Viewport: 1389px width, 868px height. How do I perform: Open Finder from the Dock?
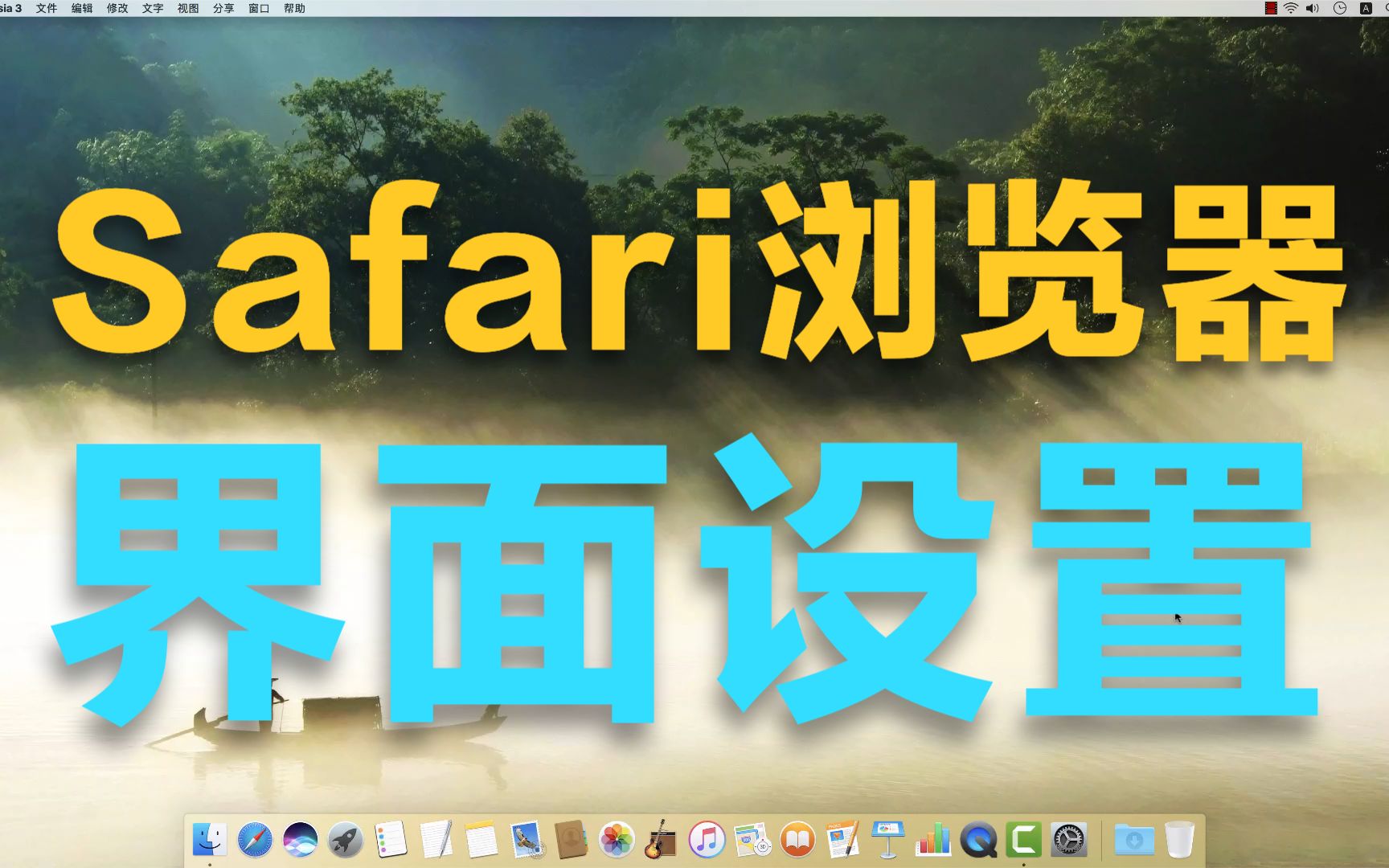tap(210, 840)
